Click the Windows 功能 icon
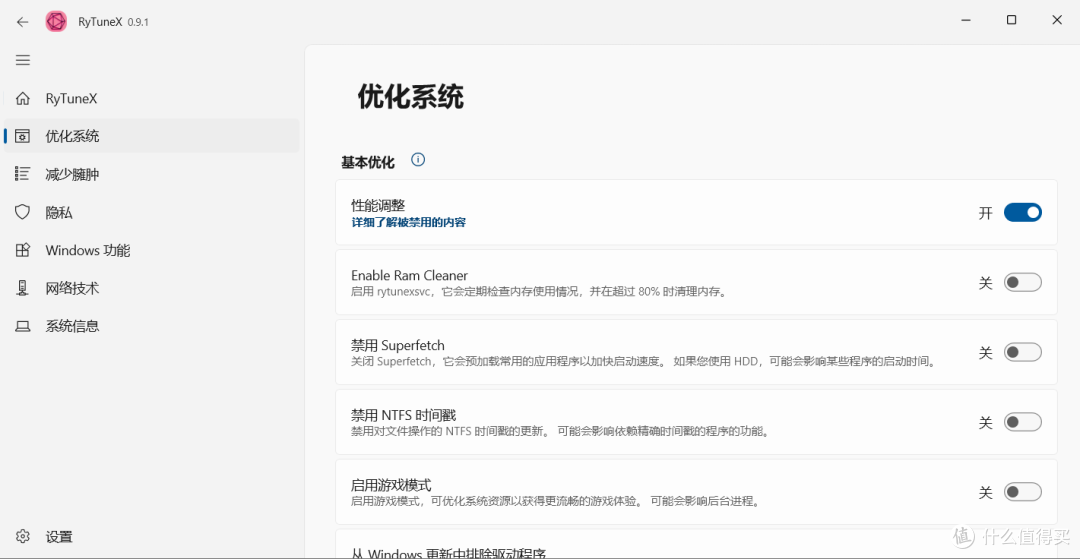Screen dimensions: 1080x559 click(x=23, y=250)
